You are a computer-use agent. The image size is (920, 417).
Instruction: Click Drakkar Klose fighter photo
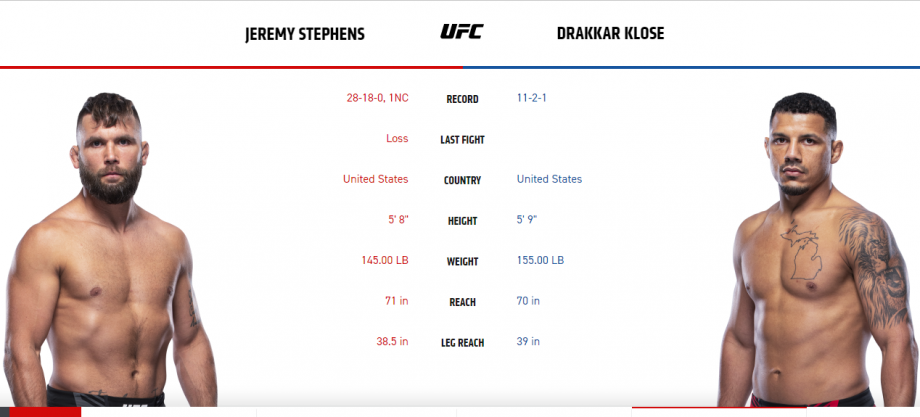pos(817,250)
